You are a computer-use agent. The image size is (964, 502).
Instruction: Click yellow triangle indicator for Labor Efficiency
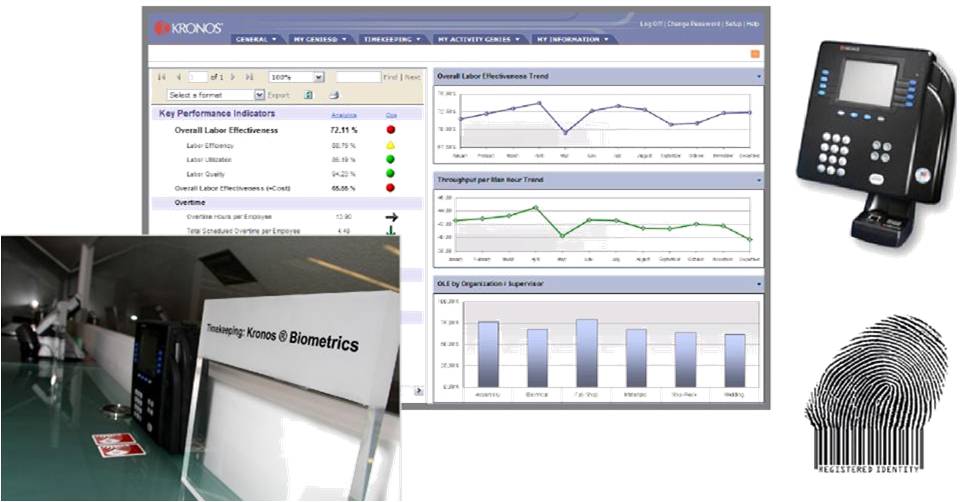tap(390, 146)
